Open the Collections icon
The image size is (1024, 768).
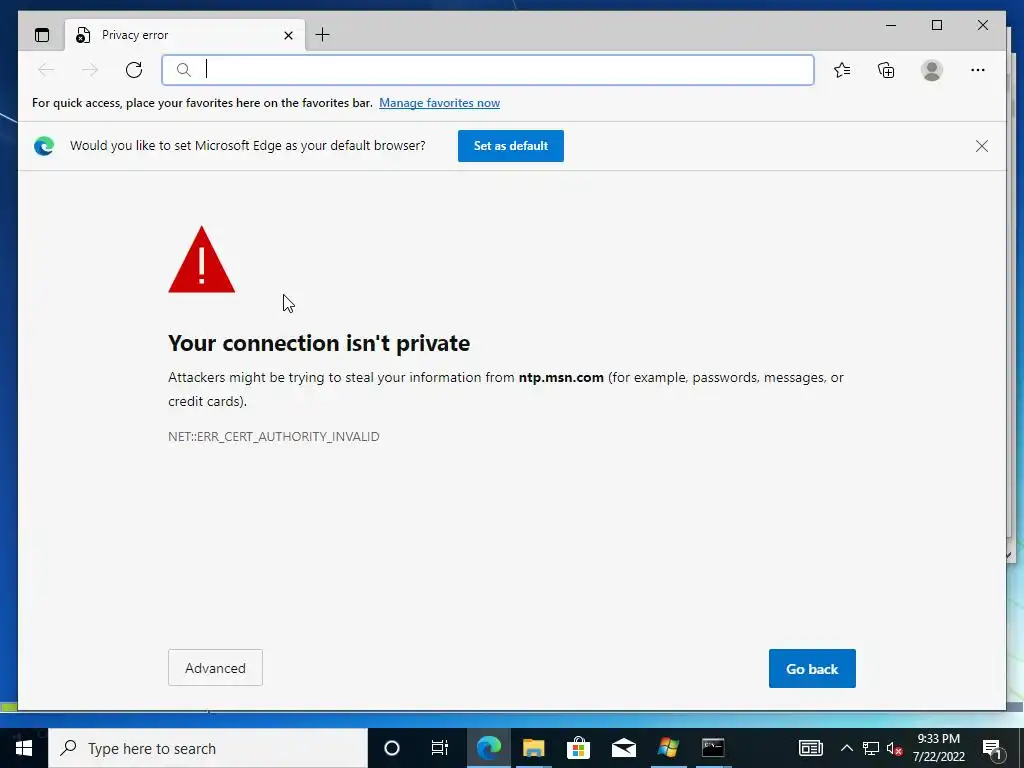tap(886, 70)
